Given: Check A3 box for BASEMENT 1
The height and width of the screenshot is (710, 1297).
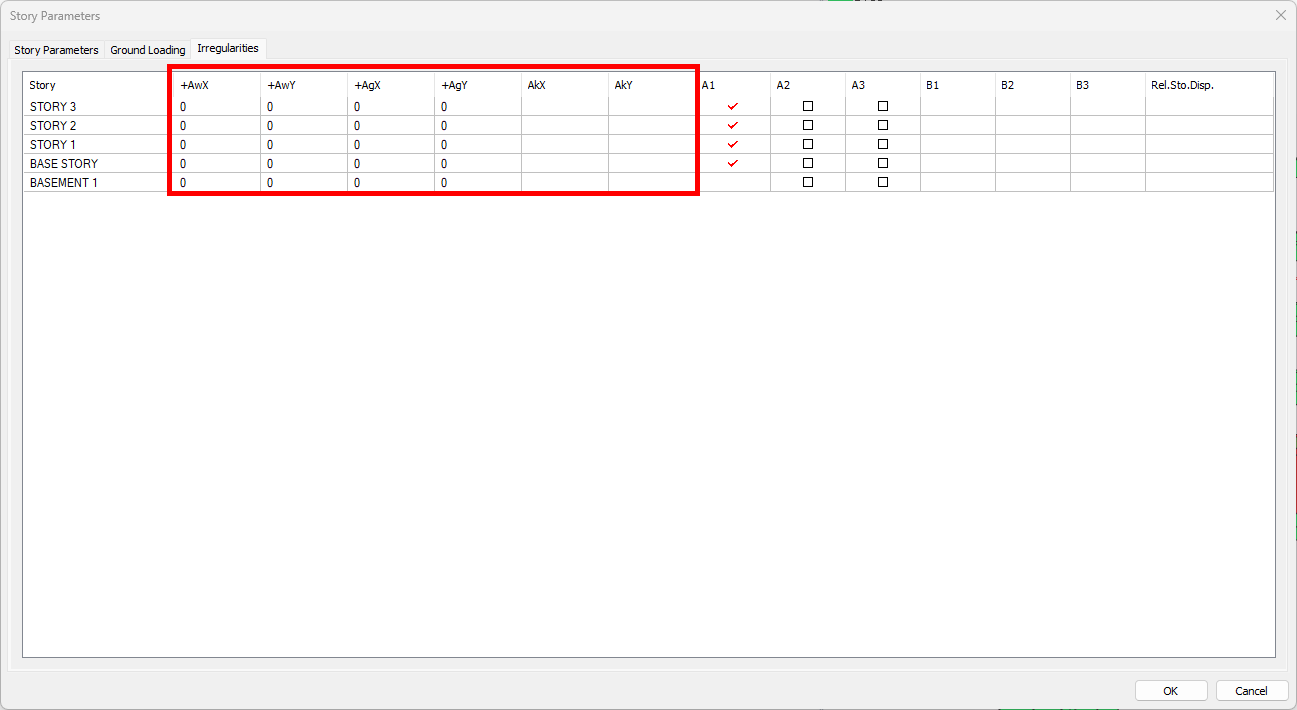Looking at the screenshot, I should pos(883,182).
